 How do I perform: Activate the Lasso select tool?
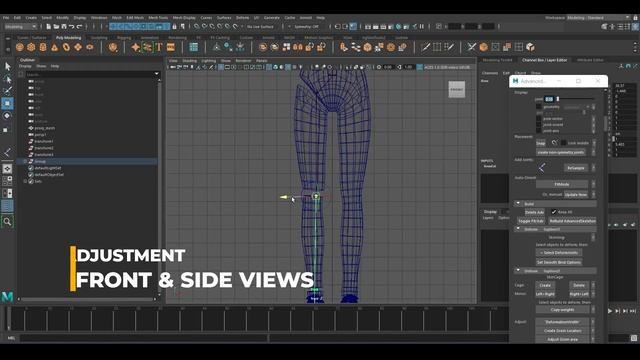click(x=7, y=79)
